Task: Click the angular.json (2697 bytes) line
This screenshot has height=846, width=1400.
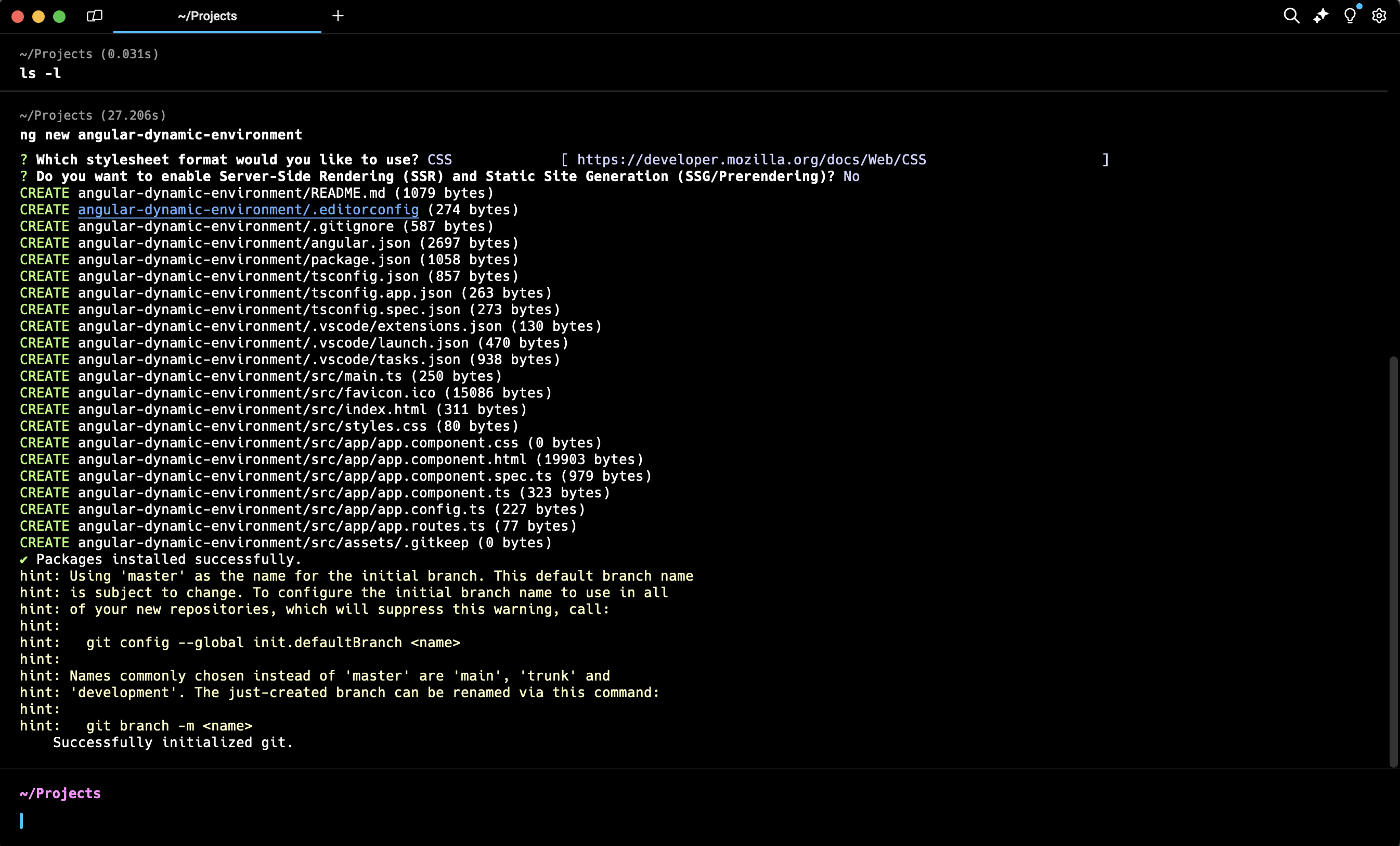Action: (269, 243)
